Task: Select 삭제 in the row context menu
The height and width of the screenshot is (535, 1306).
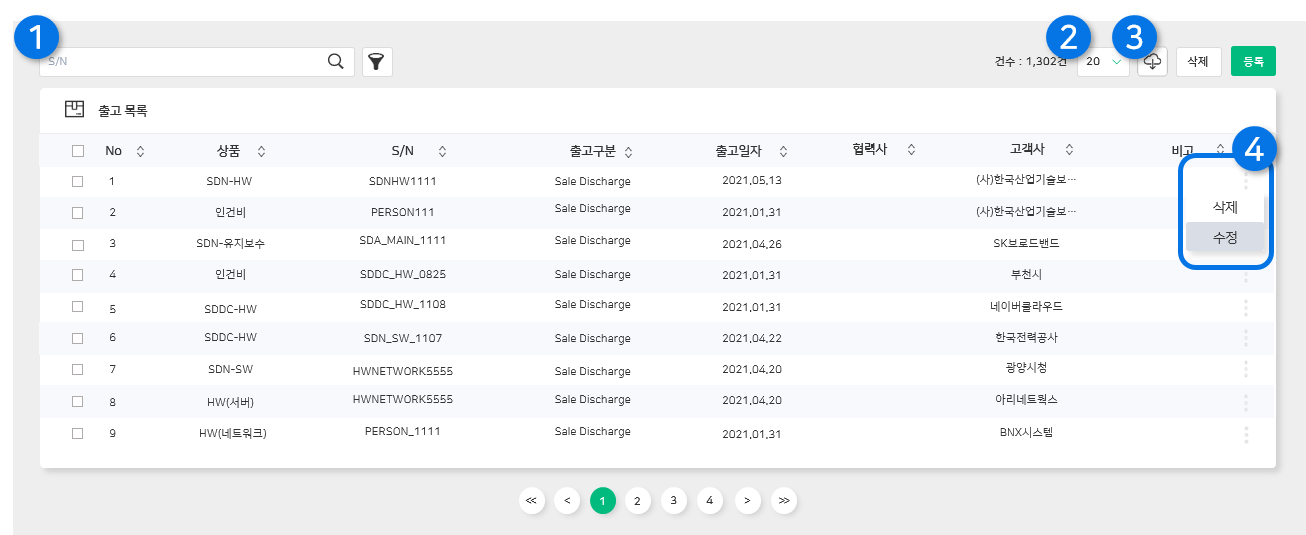Action: (x=1225, y=207)
